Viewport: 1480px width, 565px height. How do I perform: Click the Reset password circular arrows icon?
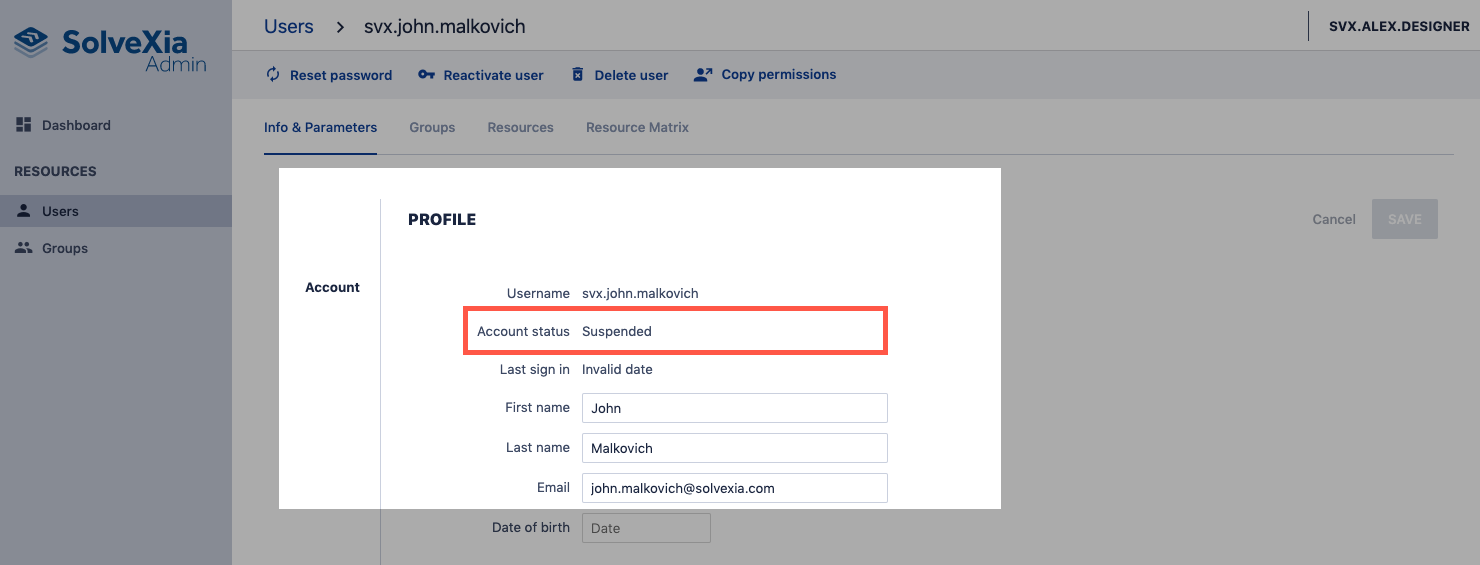tap(272, 75)
